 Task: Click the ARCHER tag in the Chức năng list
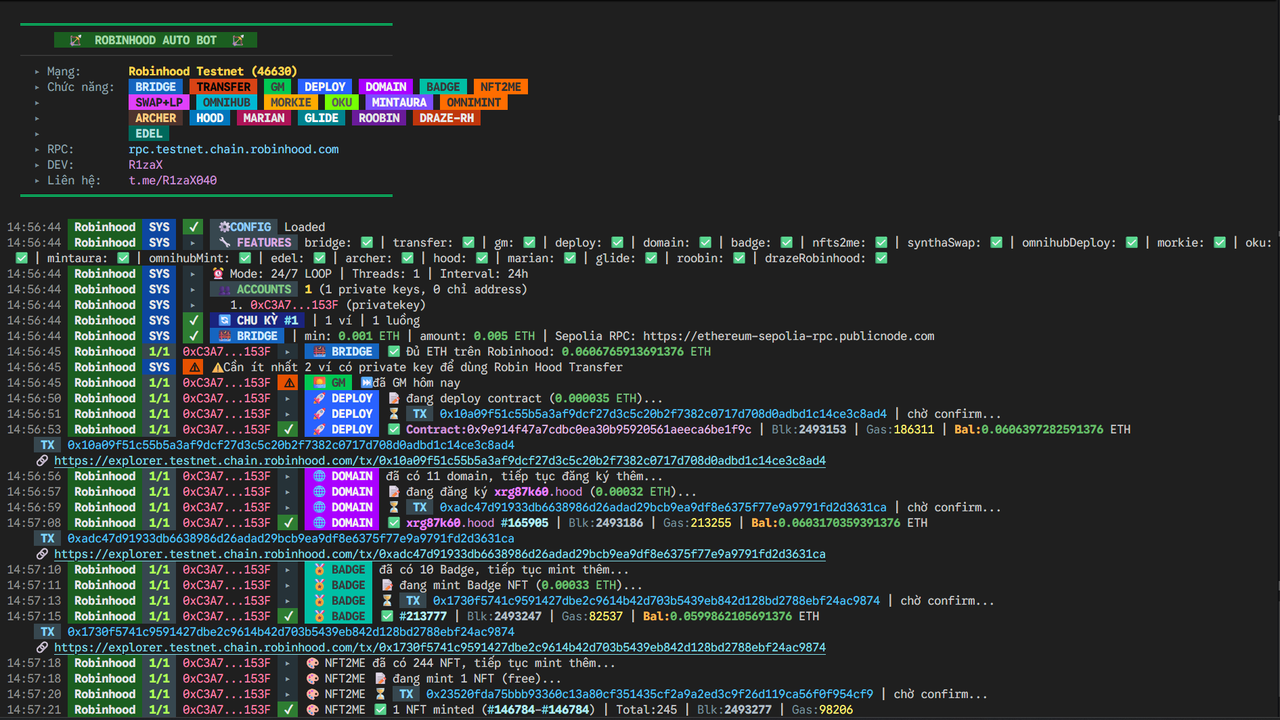click(x=156, y=118)
